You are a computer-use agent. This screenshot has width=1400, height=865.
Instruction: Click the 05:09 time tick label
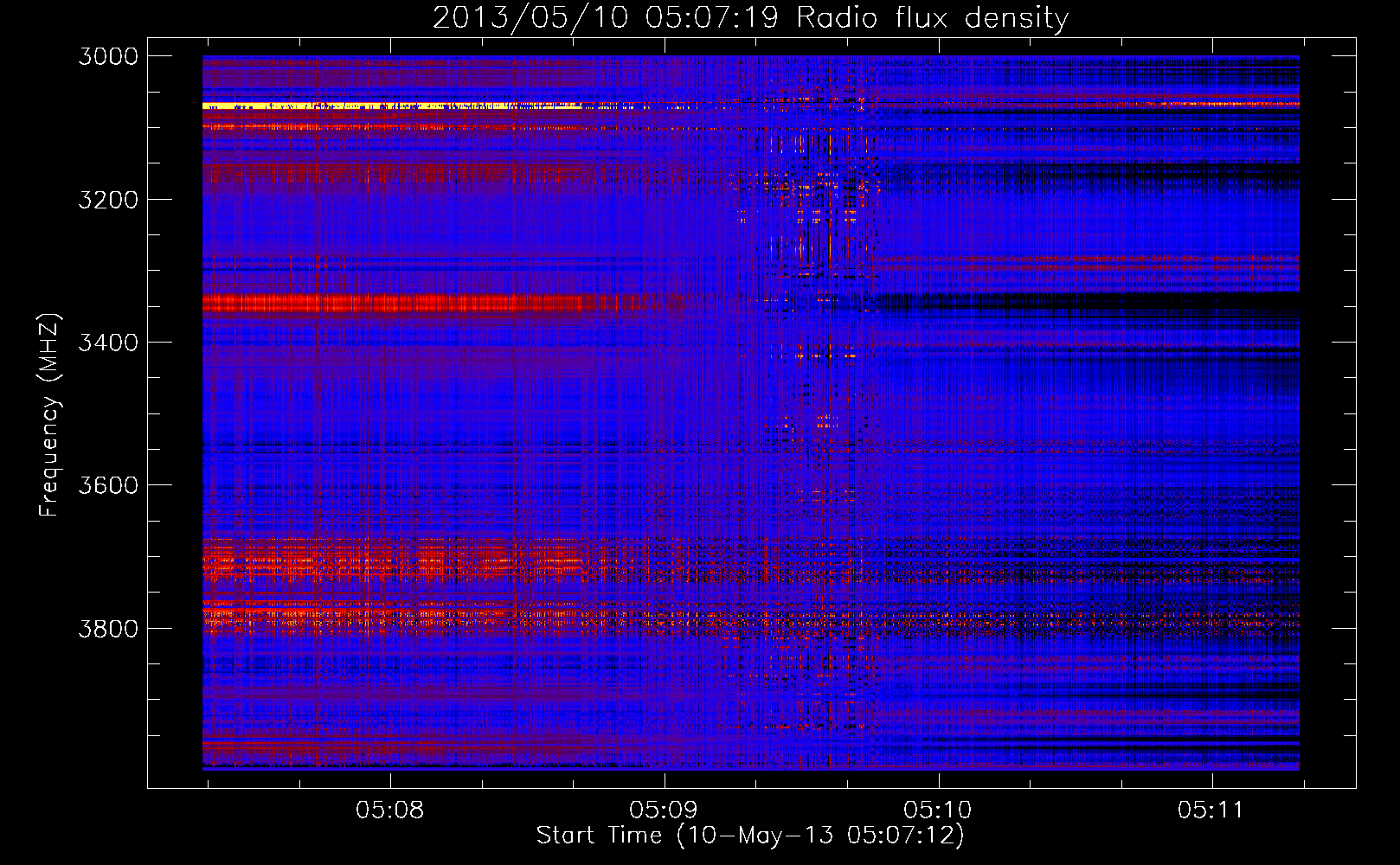coord(665,811)
